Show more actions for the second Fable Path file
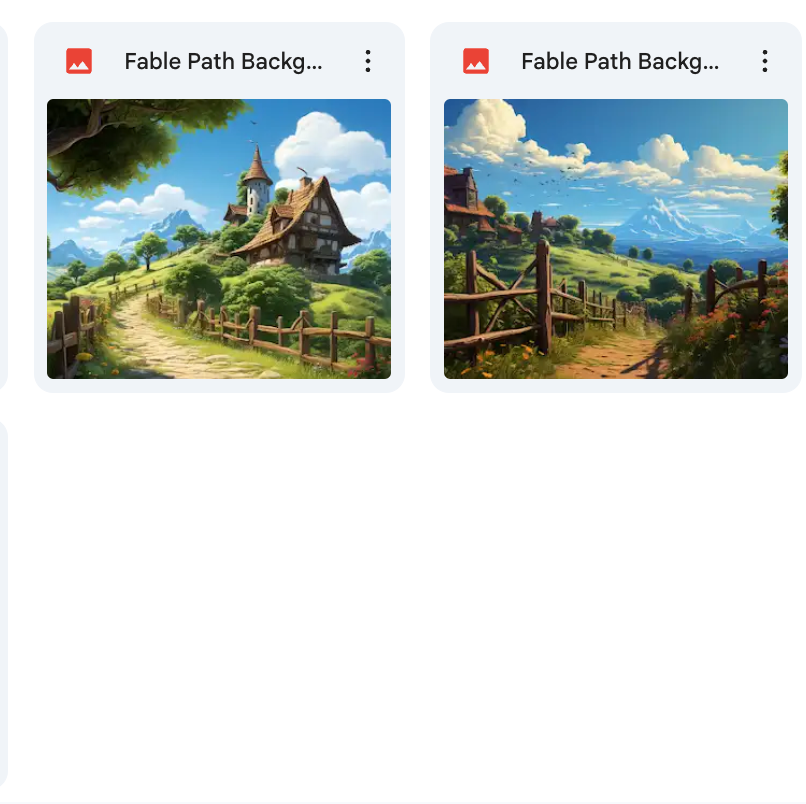Screen dimensions: 806x804 (x=765, y=61)
